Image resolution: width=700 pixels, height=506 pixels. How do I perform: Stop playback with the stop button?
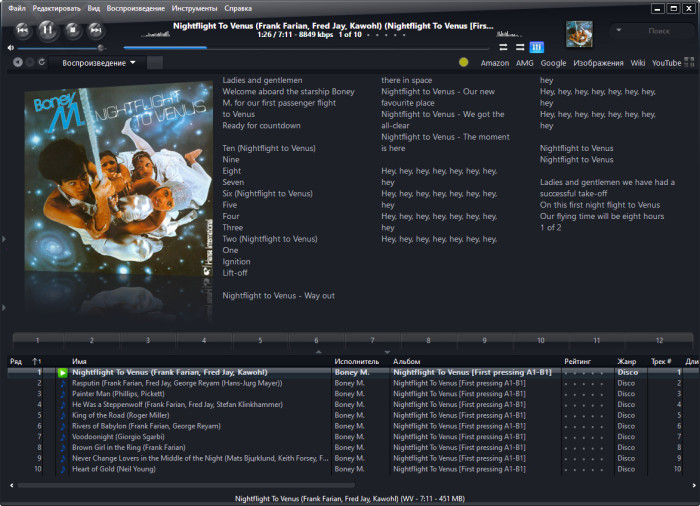tap(72, 30)
